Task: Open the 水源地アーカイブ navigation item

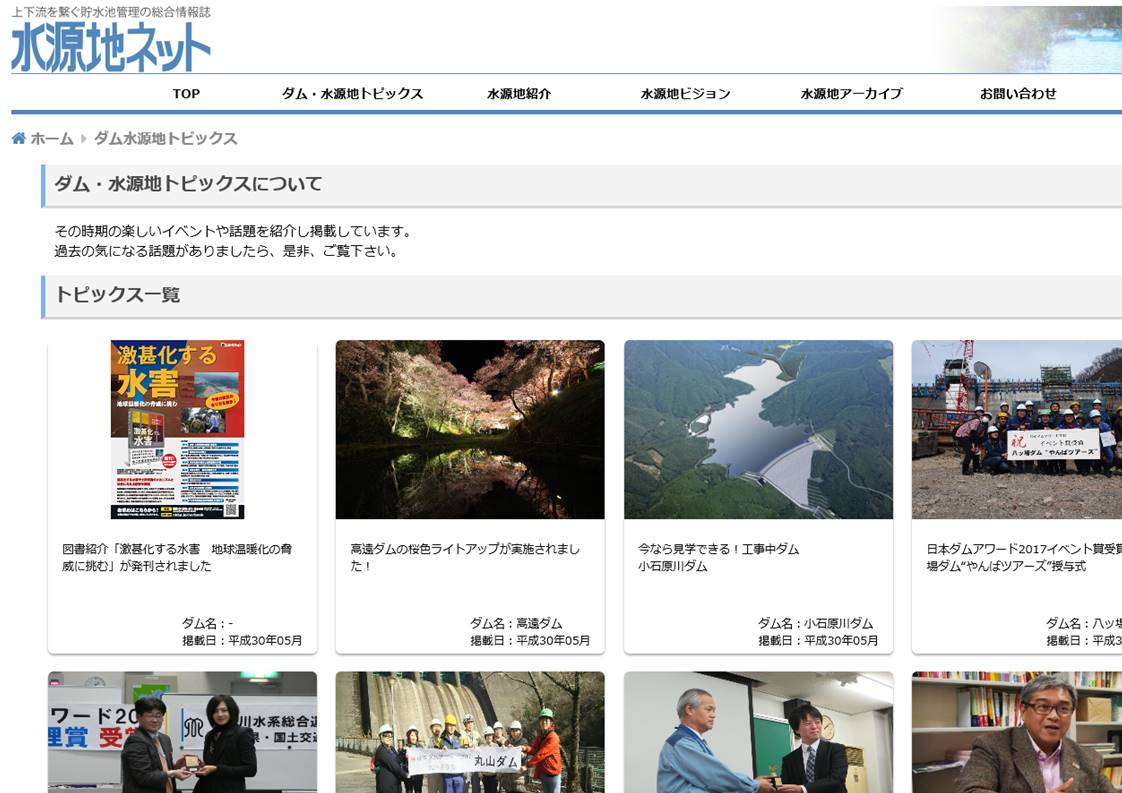Action: (x=851, y=94)
